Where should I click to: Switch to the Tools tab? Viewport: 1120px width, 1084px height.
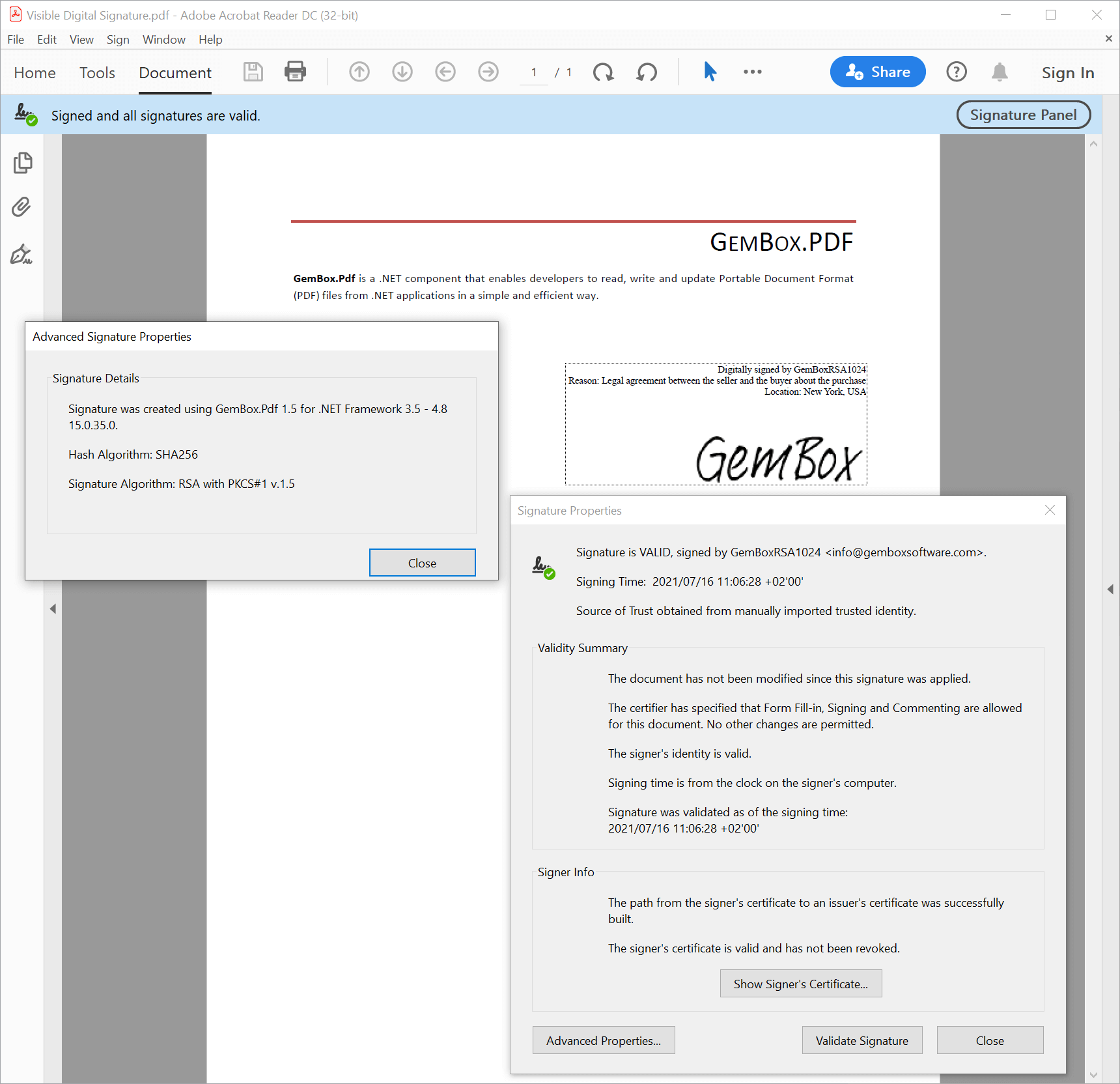coord(97,73)
